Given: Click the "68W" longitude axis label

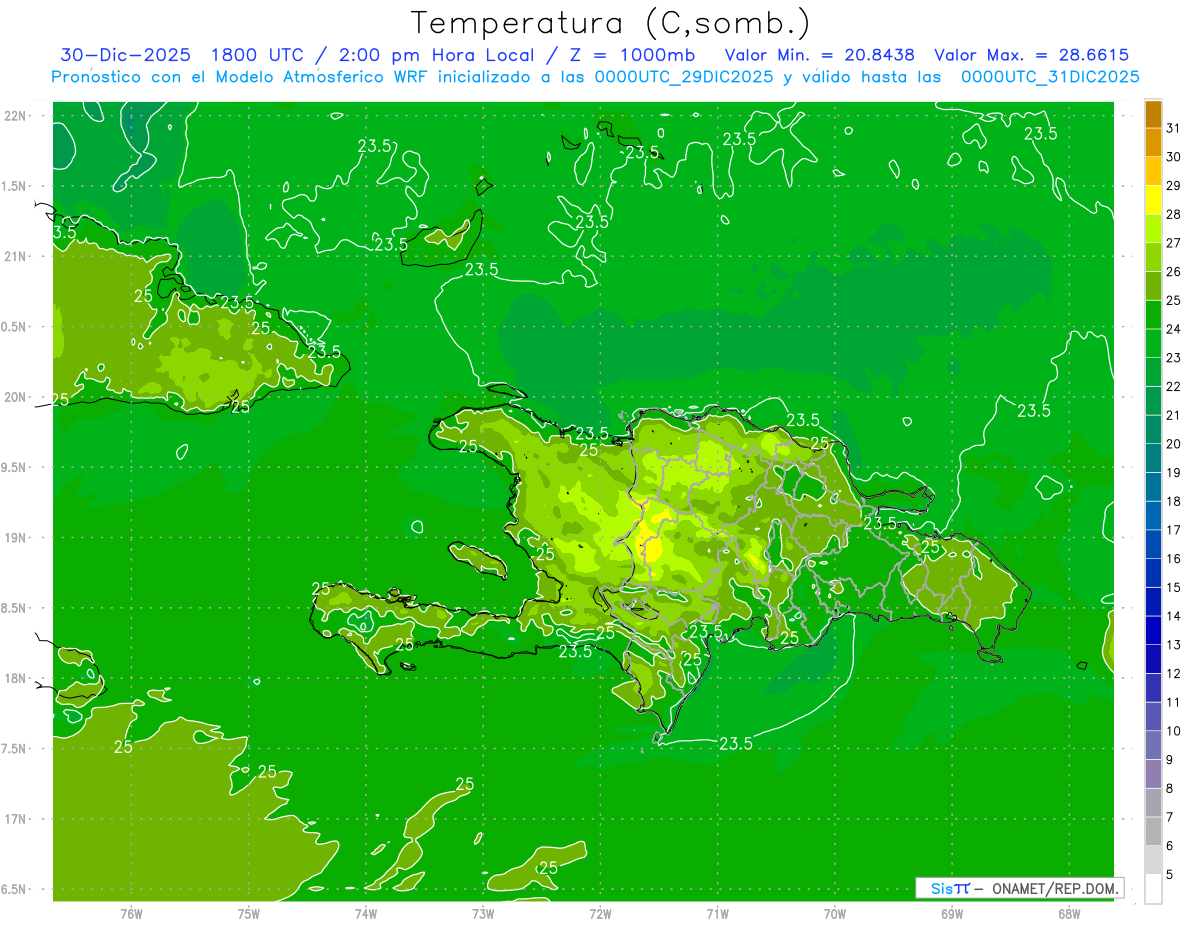Looking at the screenshot, I should coord(1069,913).
